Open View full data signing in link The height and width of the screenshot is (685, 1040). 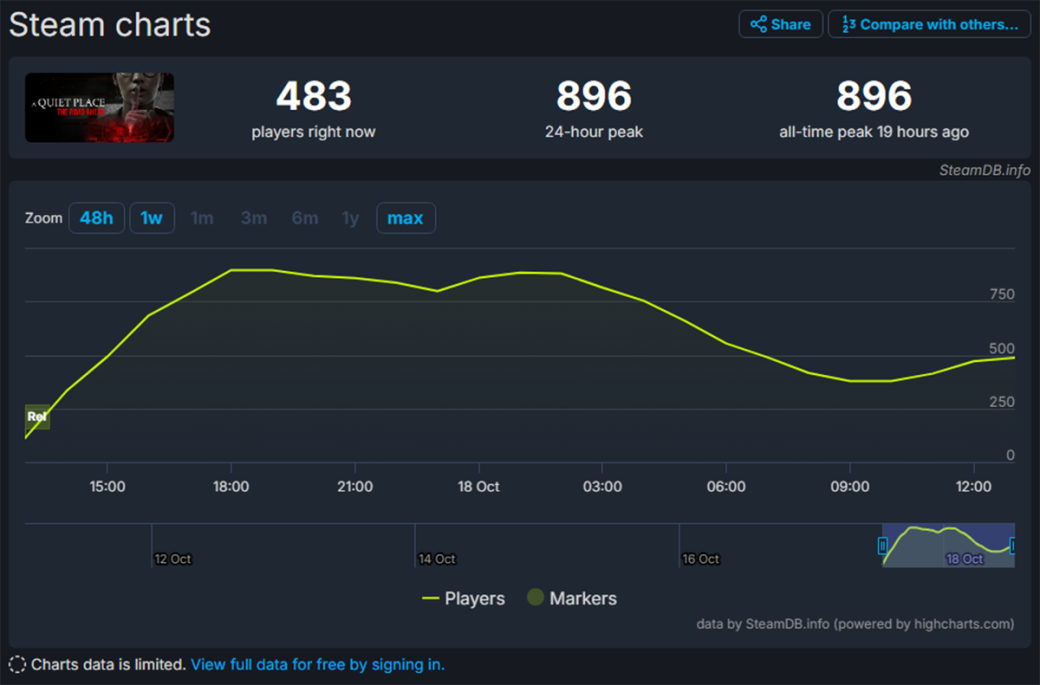(x=318, y=664)
